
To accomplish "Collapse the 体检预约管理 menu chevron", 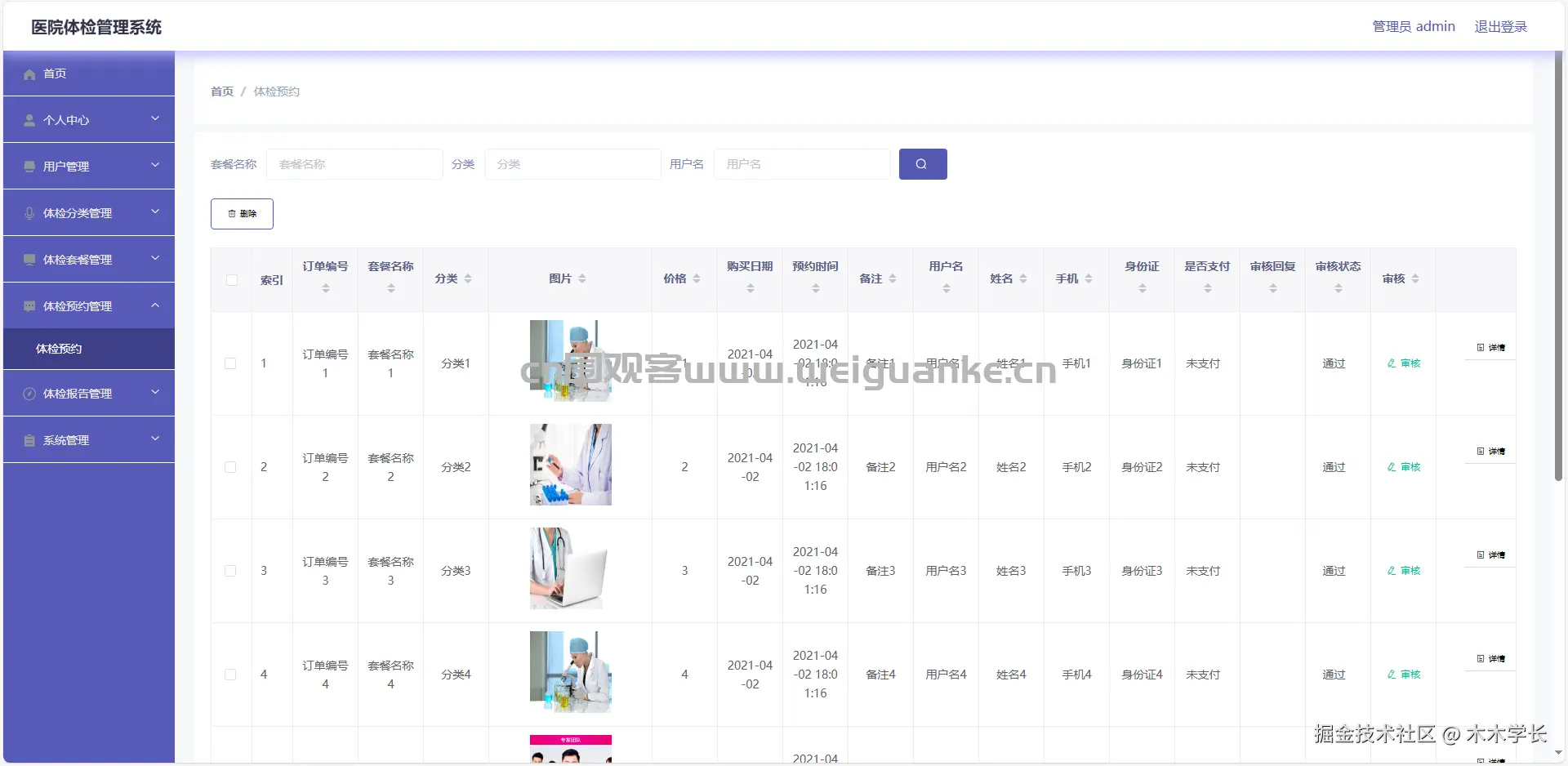I will pos(155,305).
